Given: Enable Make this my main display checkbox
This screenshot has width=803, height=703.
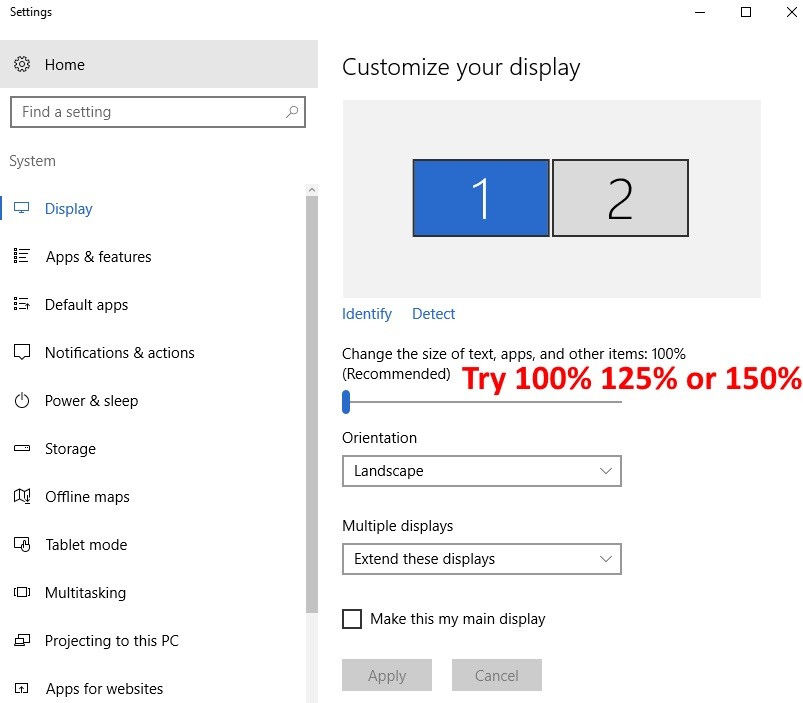Looking at the screenshot, I should (352, 619).
